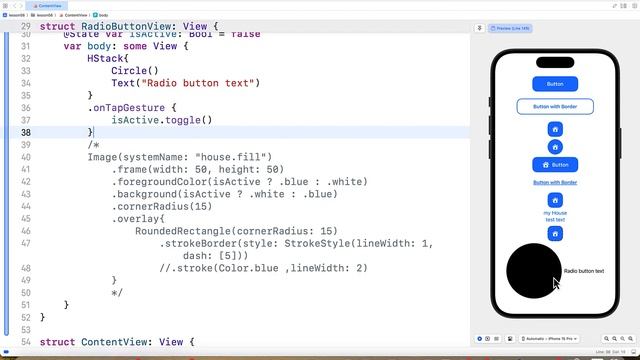Click 'struct RadioButtonView: View {' sticky header

point(129,27)
